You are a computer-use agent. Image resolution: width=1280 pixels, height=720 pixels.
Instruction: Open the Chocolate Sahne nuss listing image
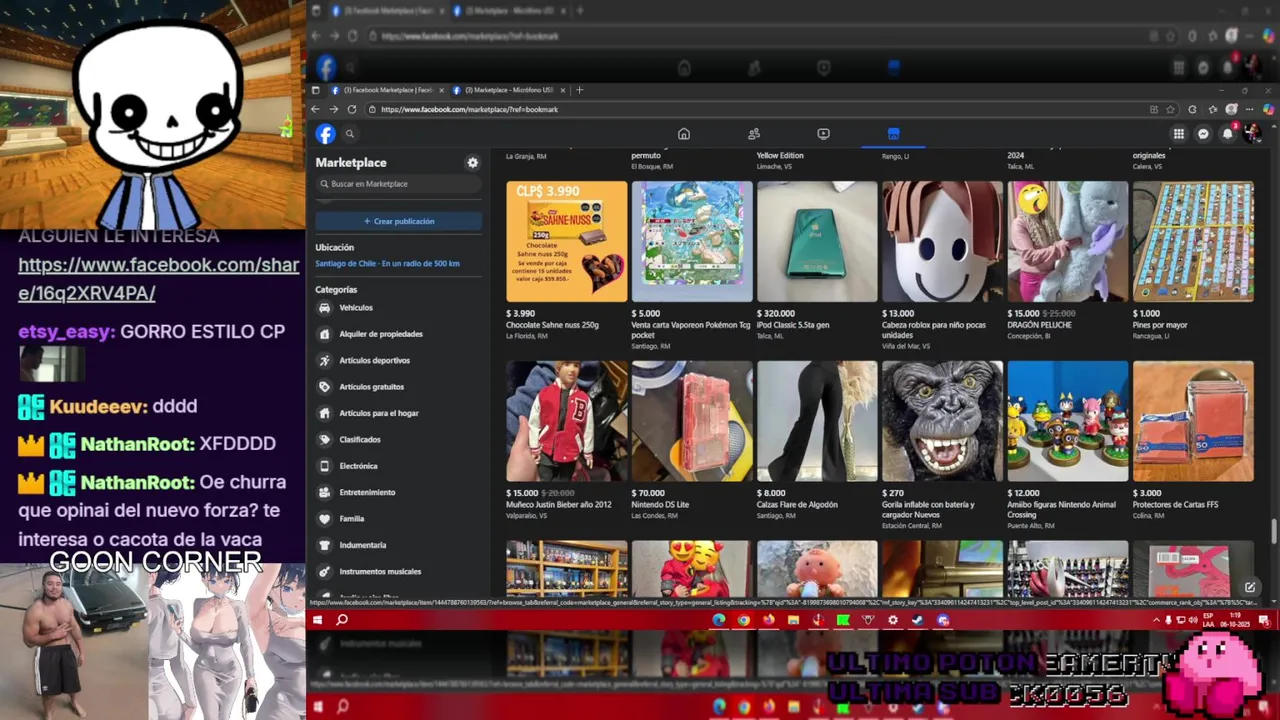566,241
